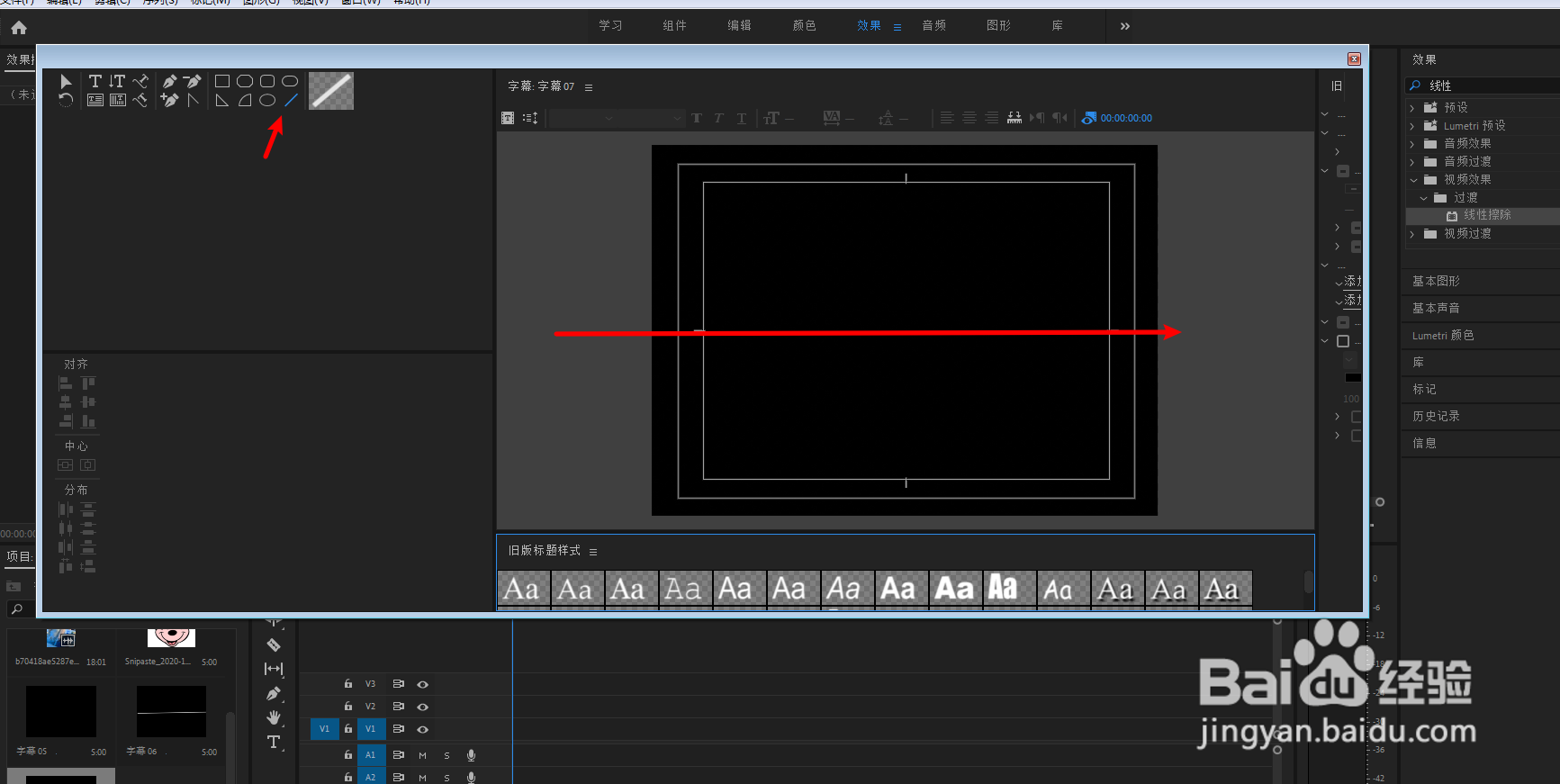The image size is (1560, 784).
Task: Select the Delete Anchor Point tool
Action: point(193,81)
